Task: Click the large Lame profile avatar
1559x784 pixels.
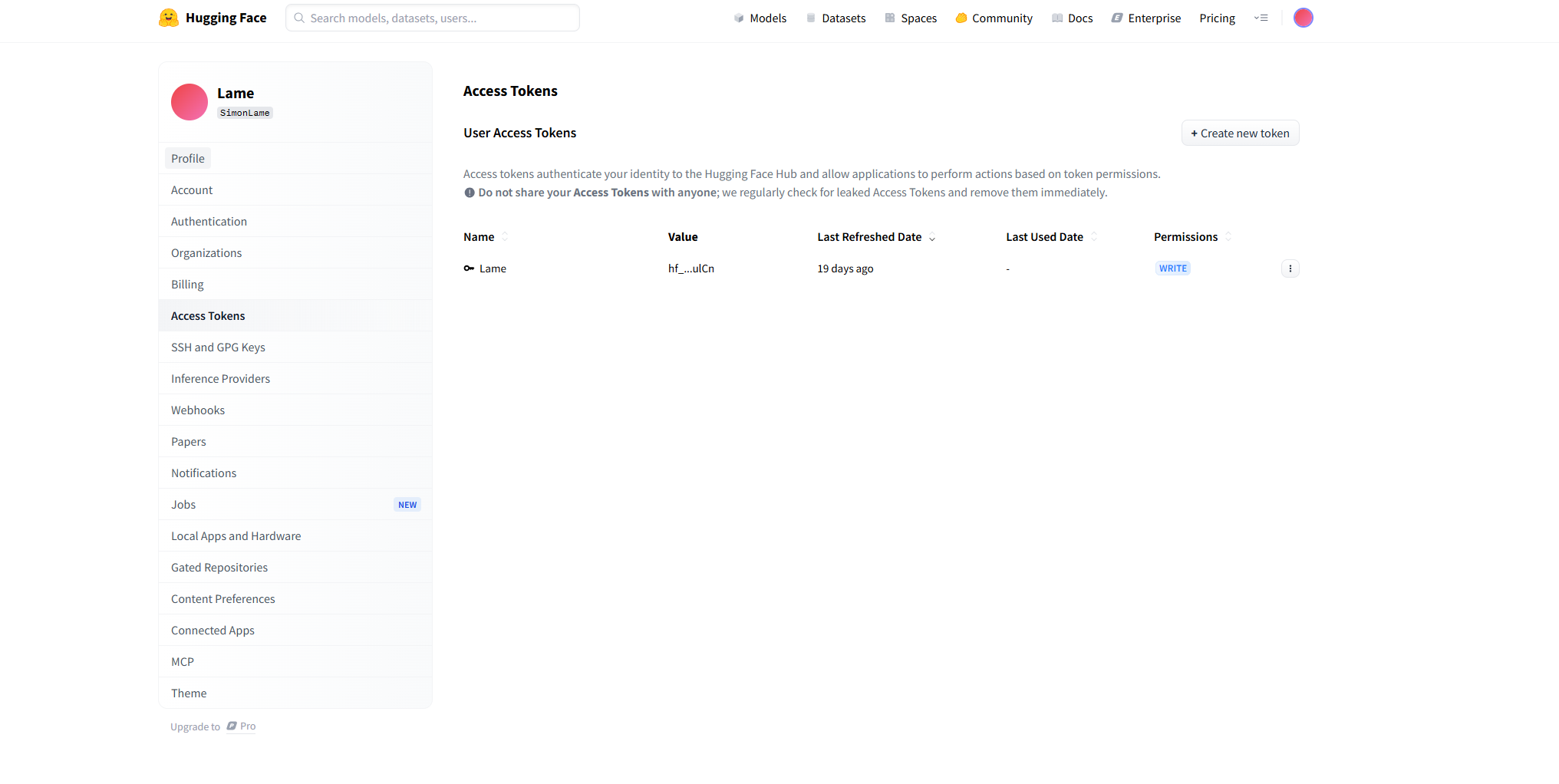Action: tap(190, 102)
